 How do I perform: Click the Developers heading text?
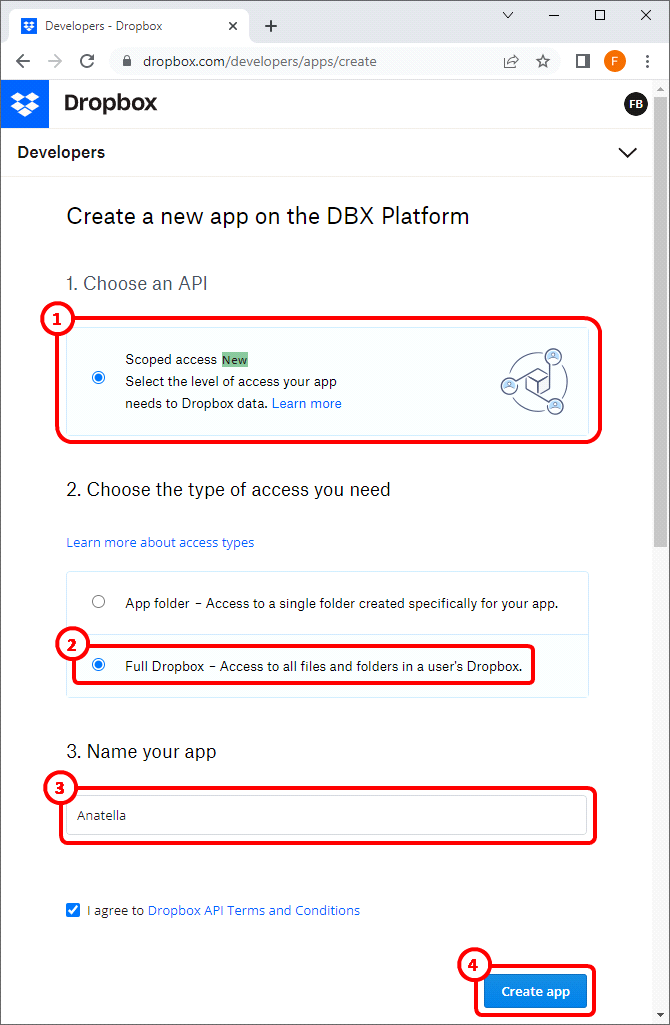[x=61, y=152]
